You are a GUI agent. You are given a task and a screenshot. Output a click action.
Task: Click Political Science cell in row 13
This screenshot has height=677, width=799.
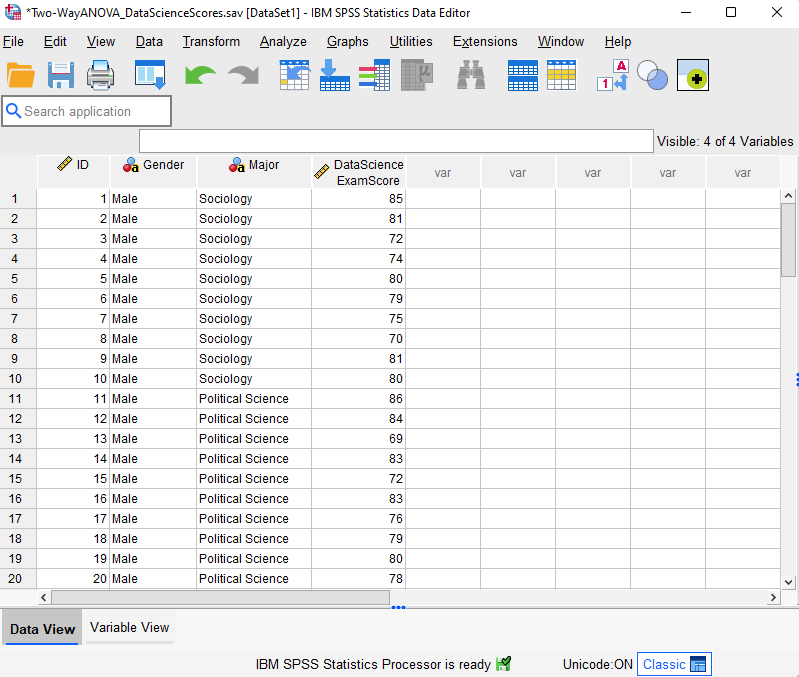(254, 439)
